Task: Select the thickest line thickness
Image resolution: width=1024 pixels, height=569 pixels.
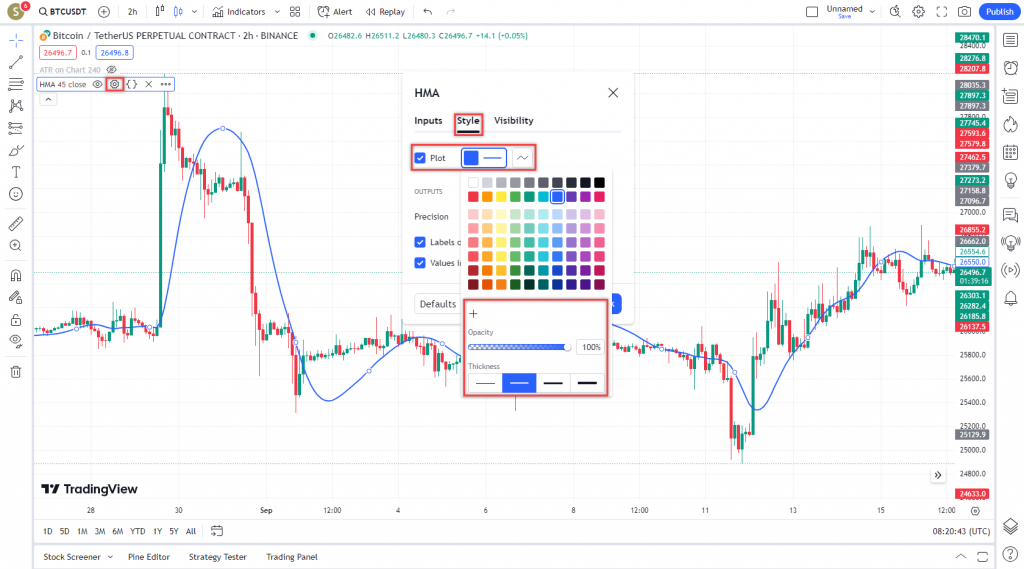Action: point(587,383)
